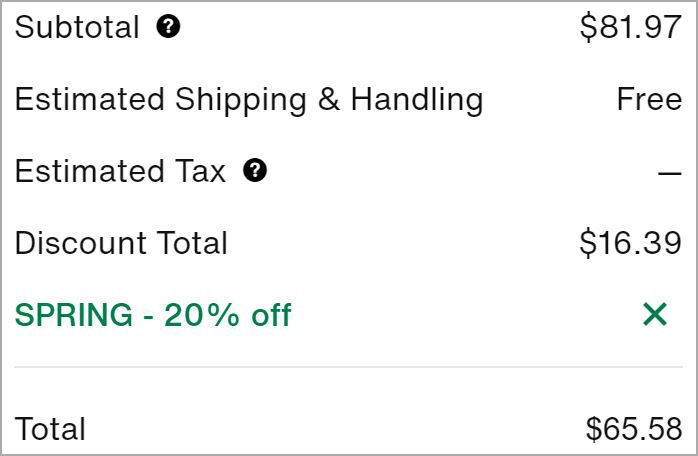Click the Estimated Tax label text
Viewport: 698px width, 456px height.
(121, 171)
